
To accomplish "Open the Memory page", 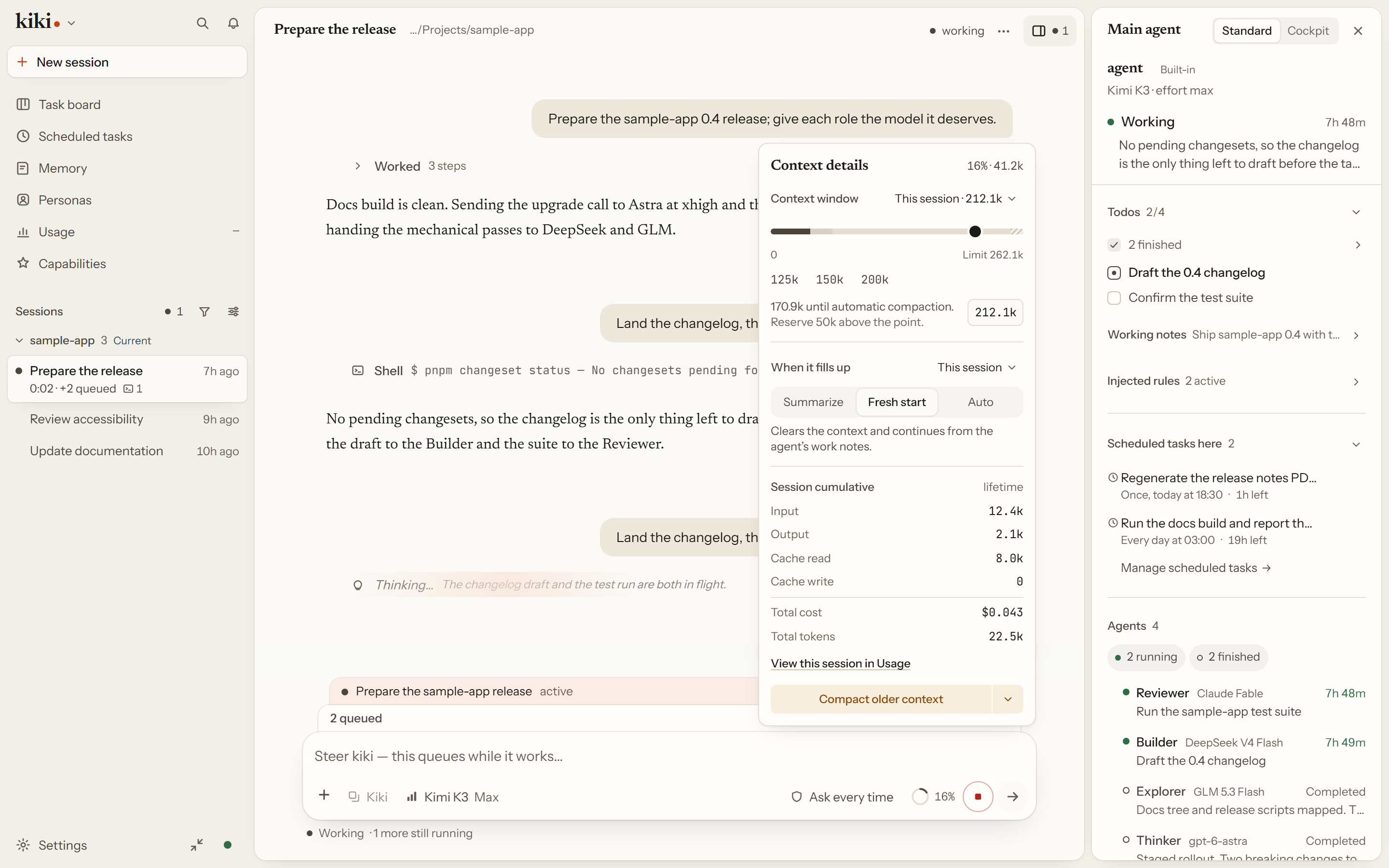I will click(x=127, y=168).
